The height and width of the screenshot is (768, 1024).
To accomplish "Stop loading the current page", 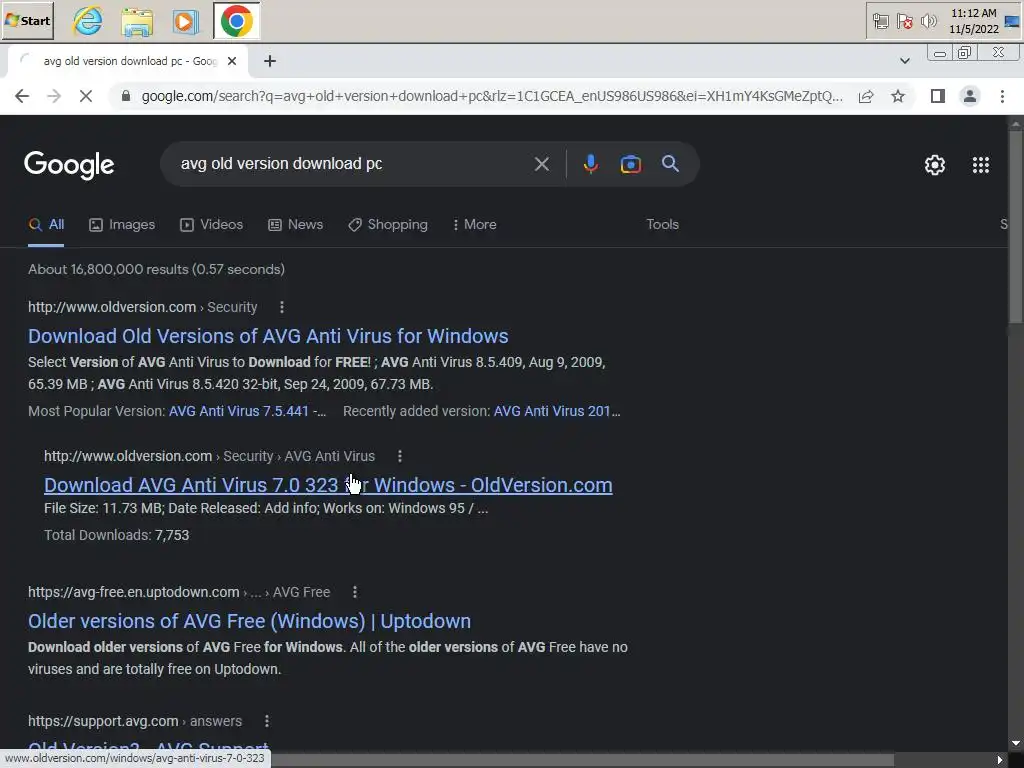I will [x=86, y=97].
